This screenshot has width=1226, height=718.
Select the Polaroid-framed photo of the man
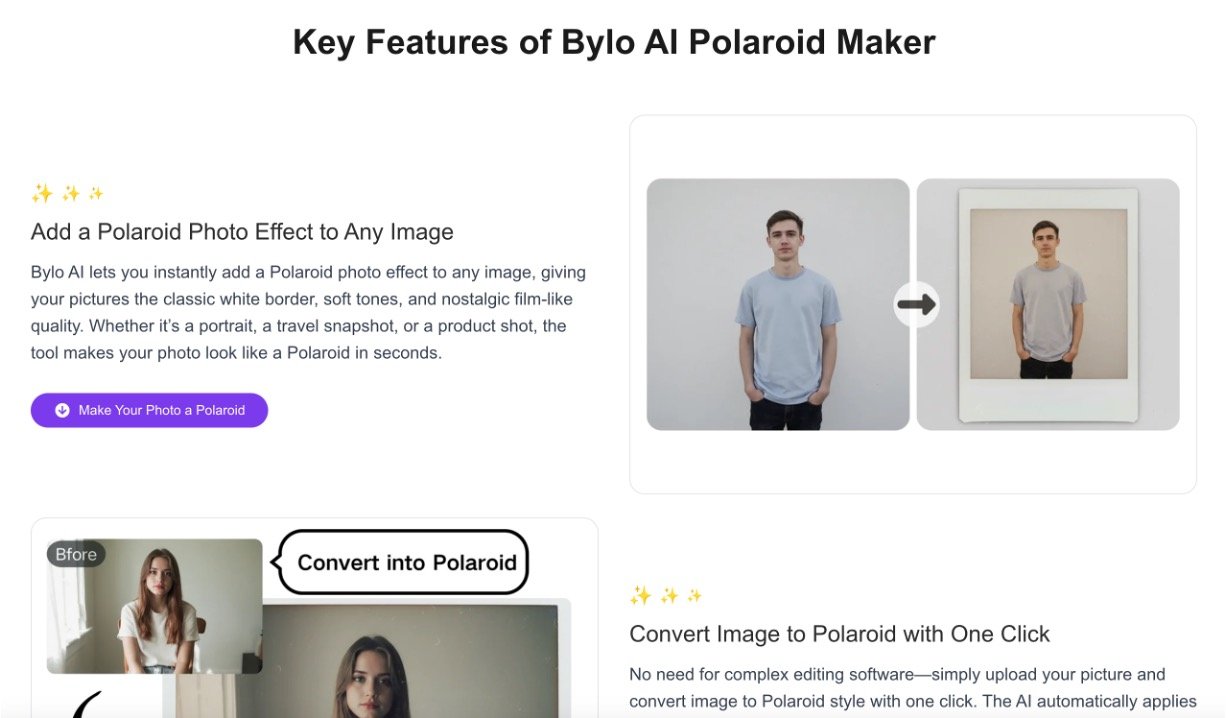pyautogui.click(x=1048, y=304)
